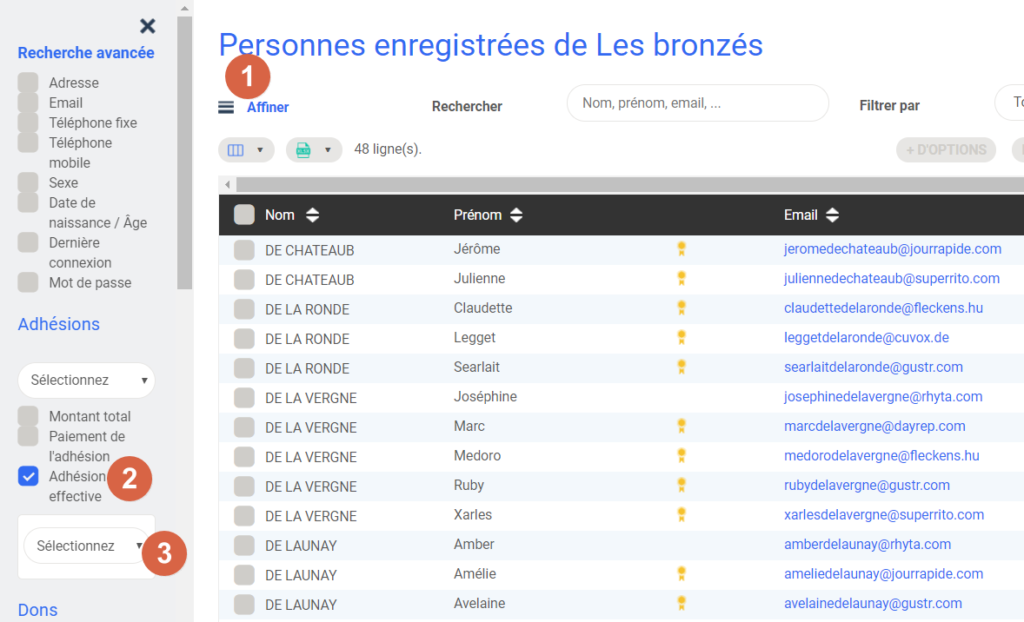The height and width of the screenshot is (622, 1024).
Task: Click the membership badge icon for Ruby
Action: pyautogui.click(x=681, y=485)
